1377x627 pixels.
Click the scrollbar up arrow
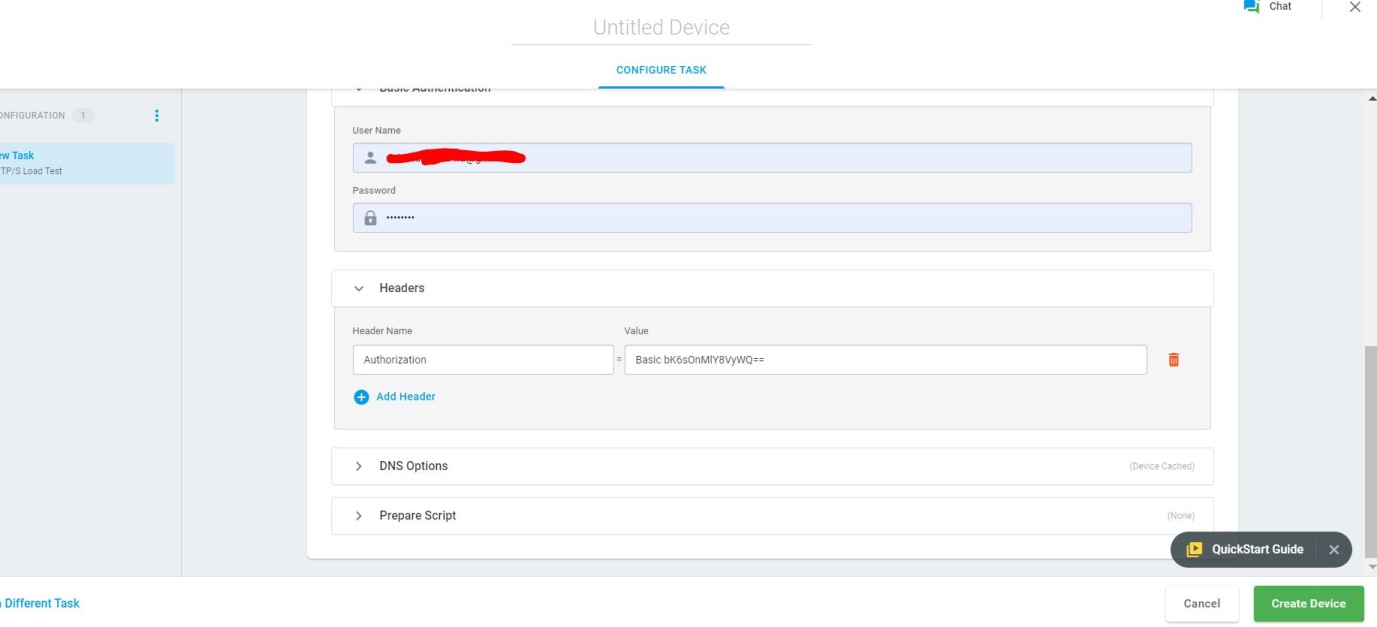[x=1370, y=99]
